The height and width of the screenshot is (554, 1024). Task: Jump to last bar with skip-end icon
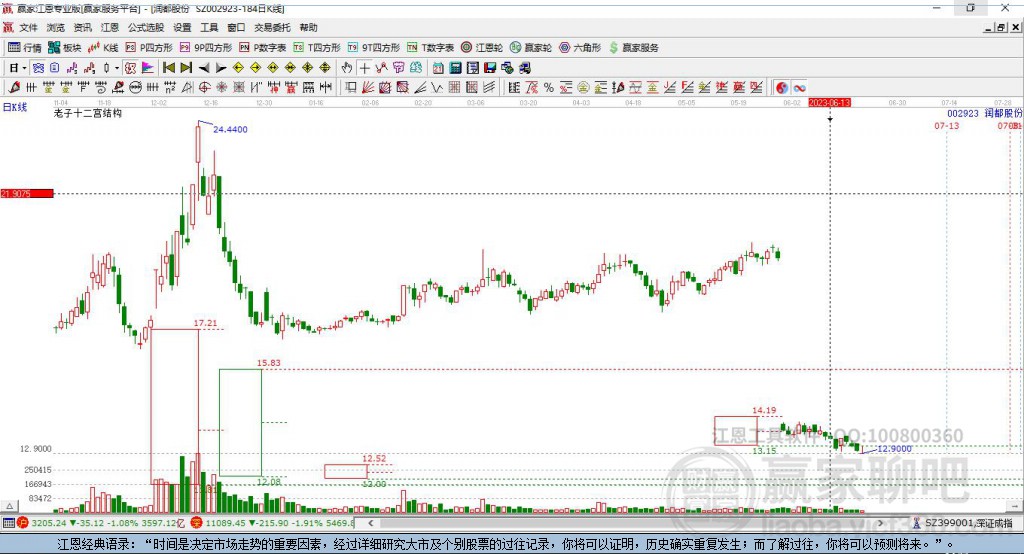[186, 68]
